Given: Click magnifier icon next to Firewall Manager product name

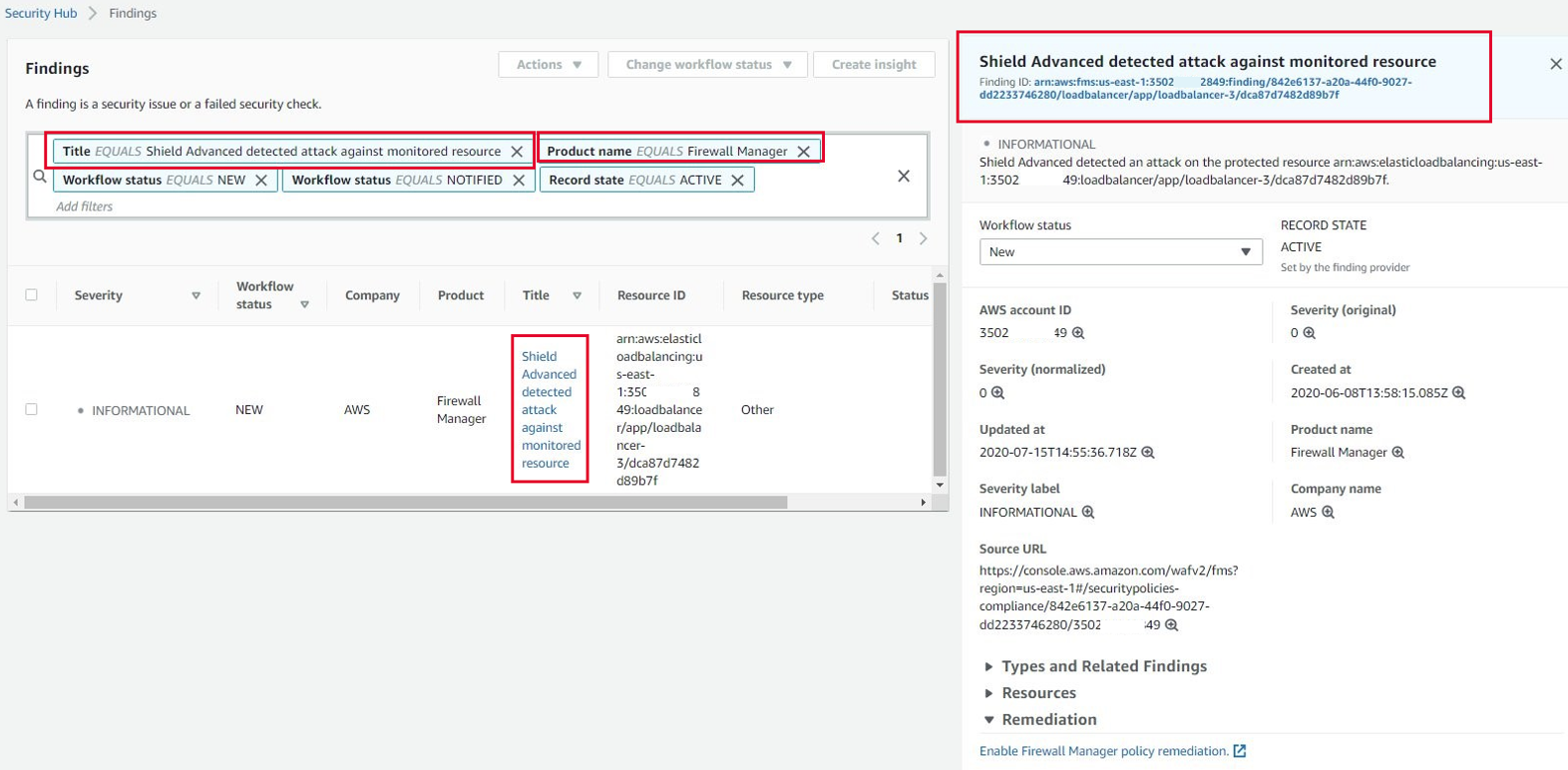Looking at the screenshot, I should pos(1398,453).
